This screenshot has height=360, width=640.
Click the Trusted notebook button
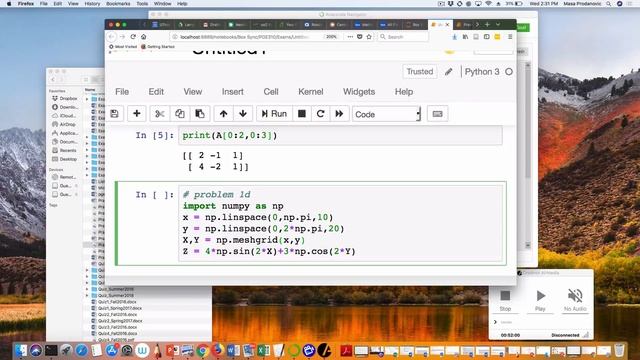(420, 71)
